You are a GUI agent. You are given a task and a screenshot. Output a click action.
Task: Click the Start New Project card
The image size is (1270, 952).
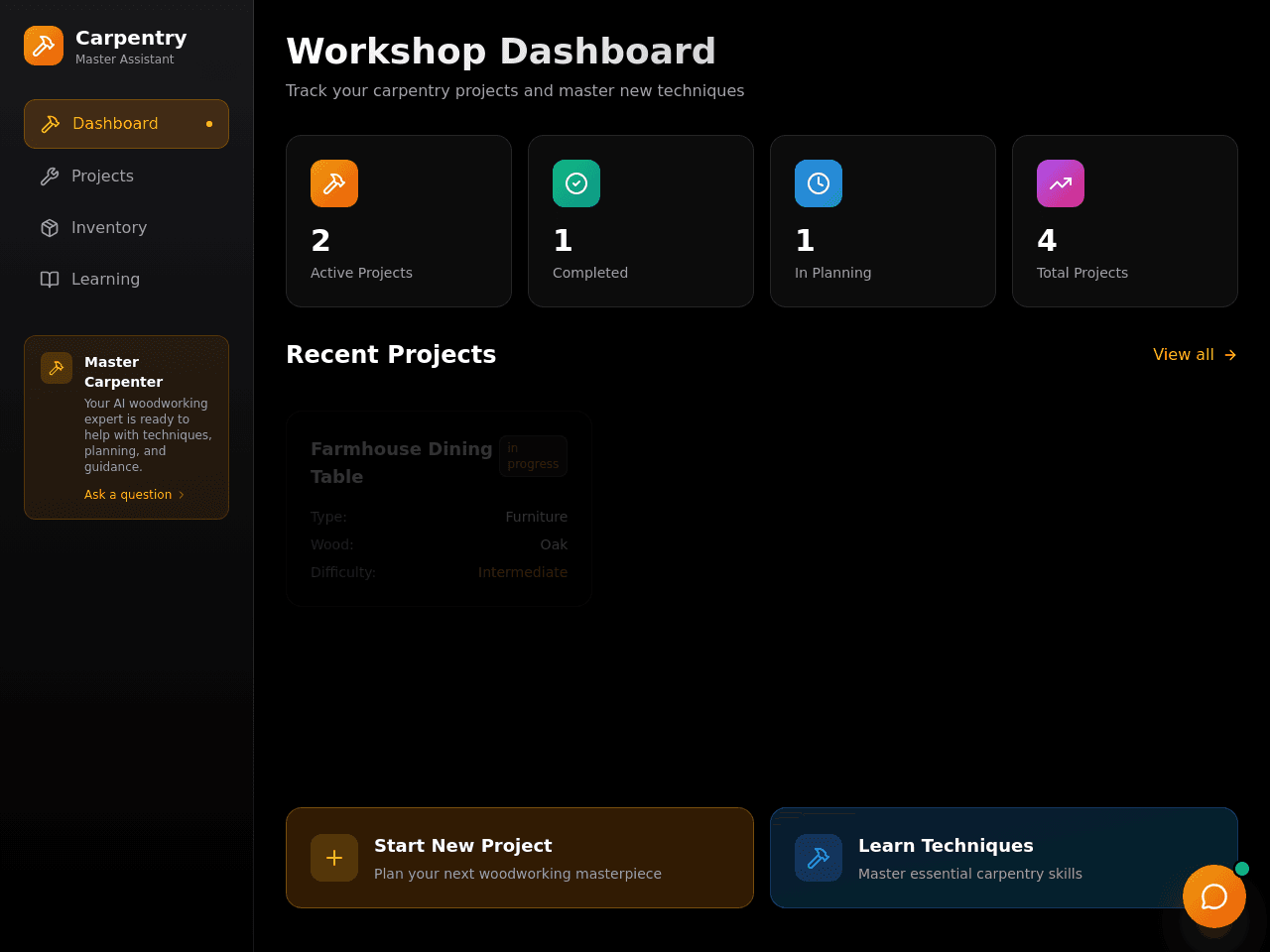(520, 858)
